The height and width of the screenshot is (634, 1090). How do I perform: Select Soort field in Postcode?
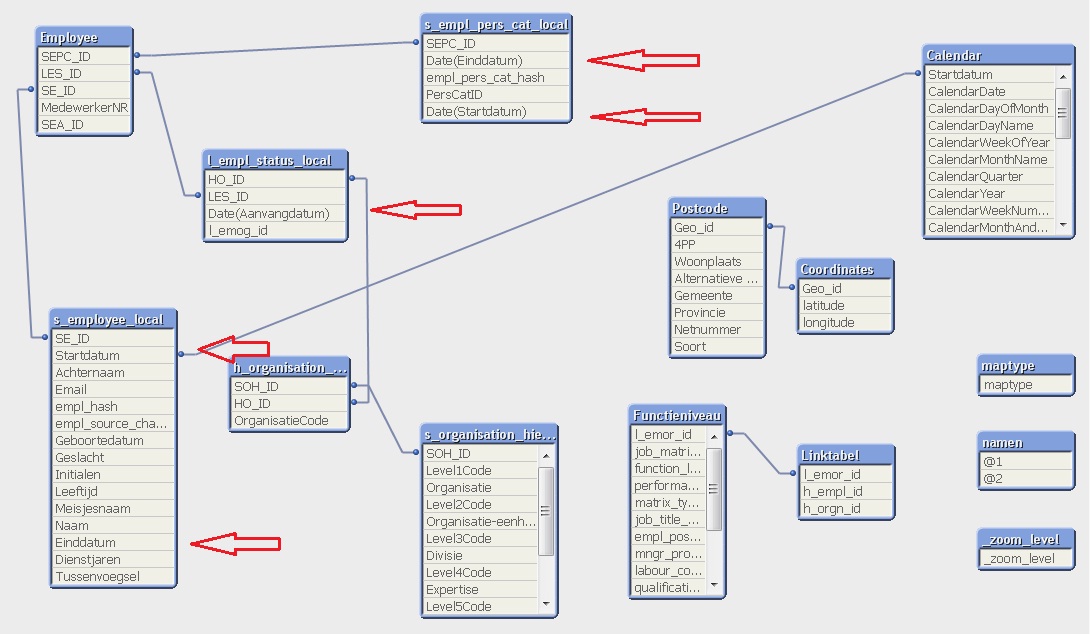[717, 346]
